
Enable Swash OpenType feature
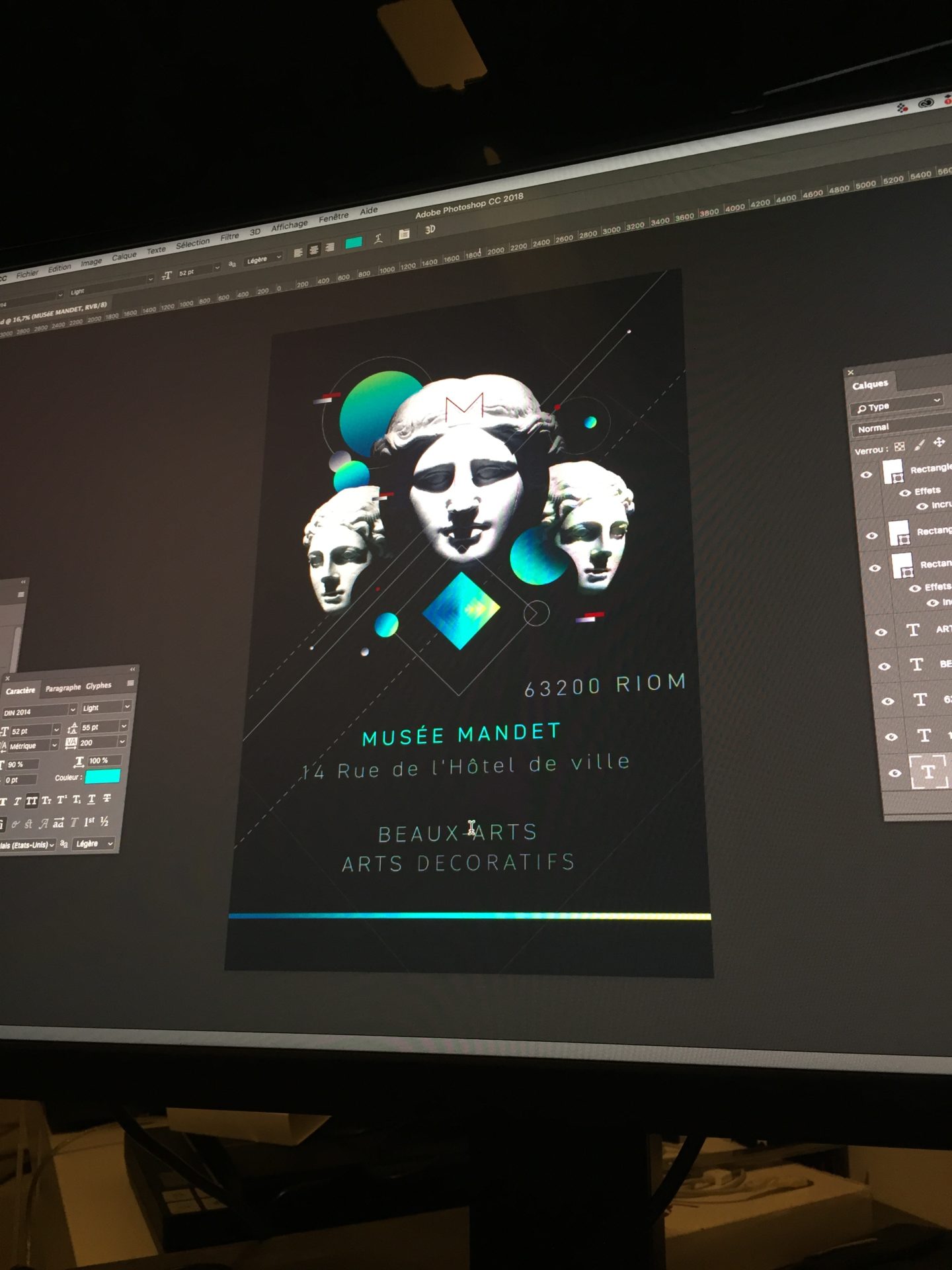(44, 824)
